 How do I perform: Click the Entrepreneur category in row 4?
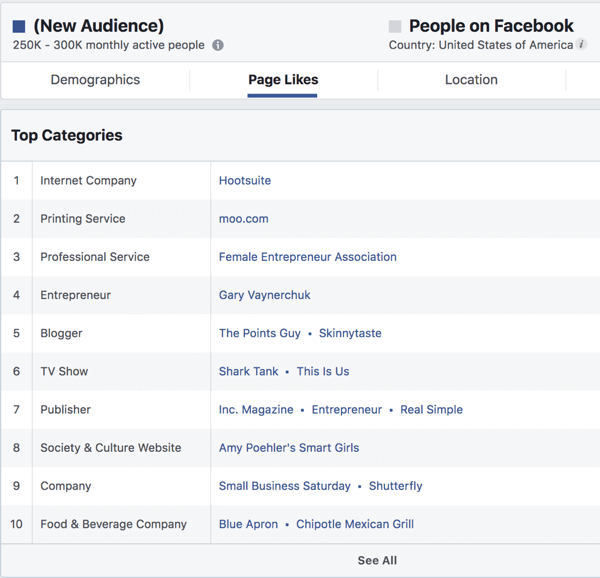click(75, 295)
